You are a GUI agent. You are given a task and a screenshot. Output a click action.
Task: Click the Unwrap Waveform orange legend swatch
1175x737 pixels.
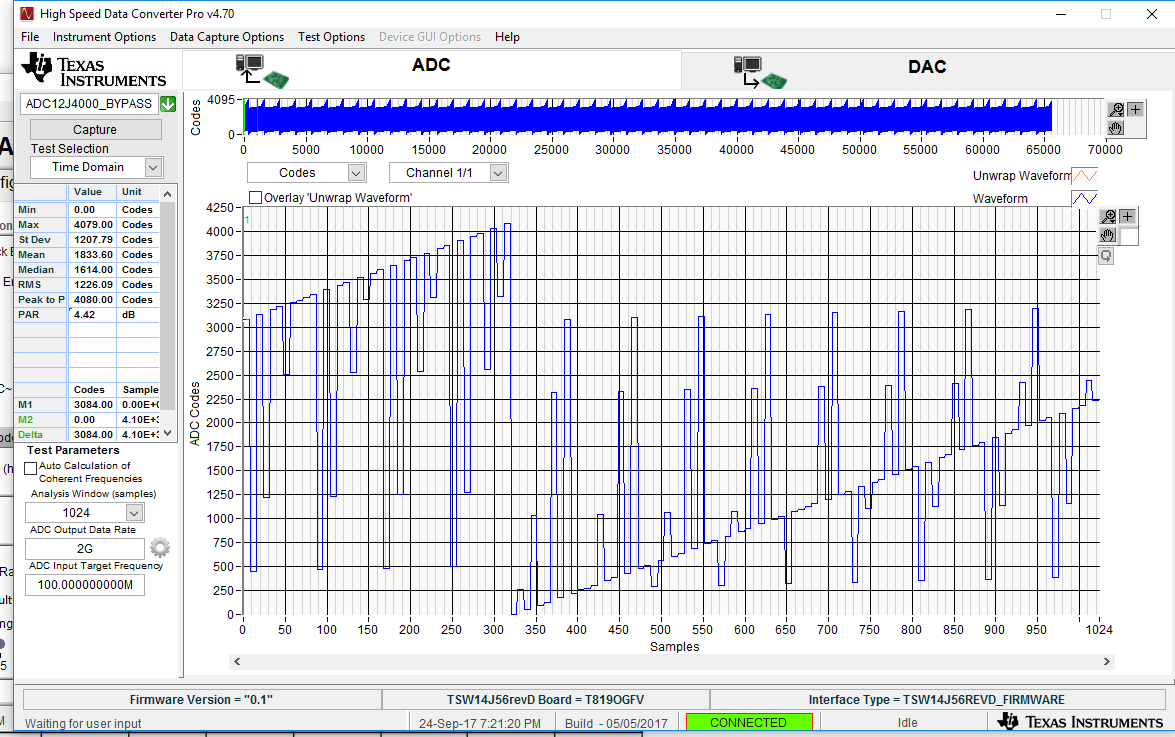tap(1084, 176)
